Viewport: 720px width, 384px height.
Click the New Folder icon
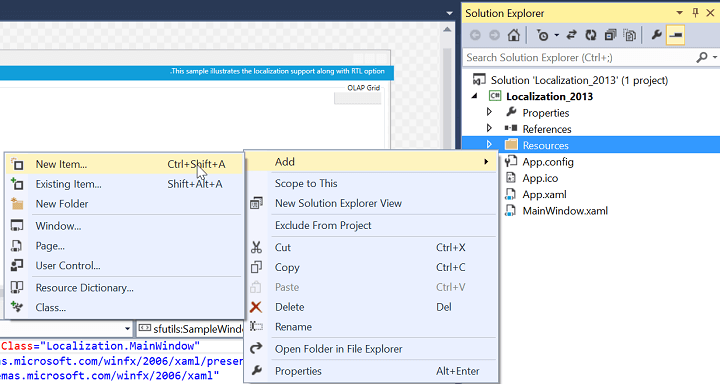click(17, 203)
